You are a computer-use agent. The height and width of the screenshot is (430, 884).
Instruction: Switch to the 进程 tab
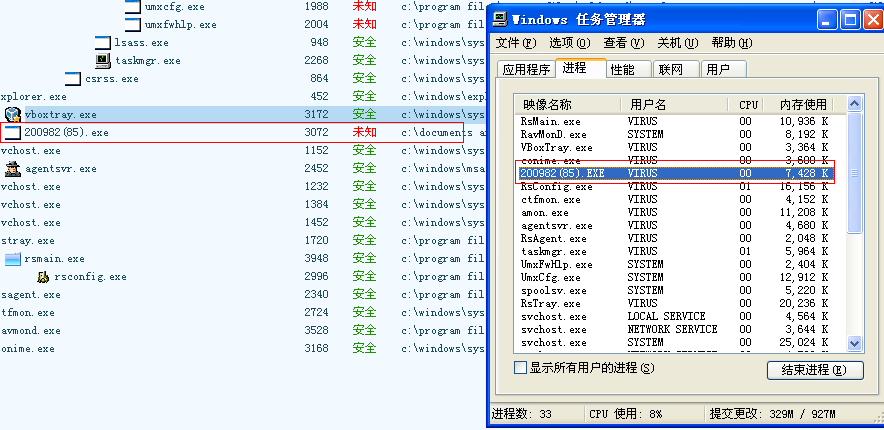point(581,68)
